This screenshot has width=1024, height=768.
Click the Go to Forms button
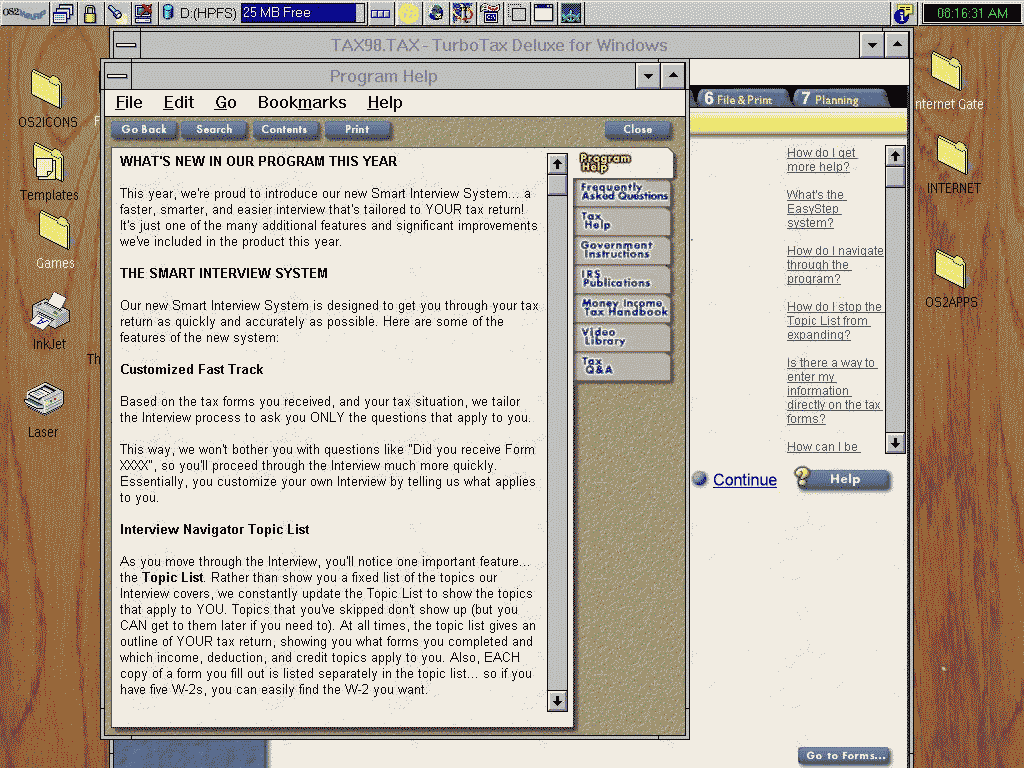pyautogui.click(x=845, y=756)
